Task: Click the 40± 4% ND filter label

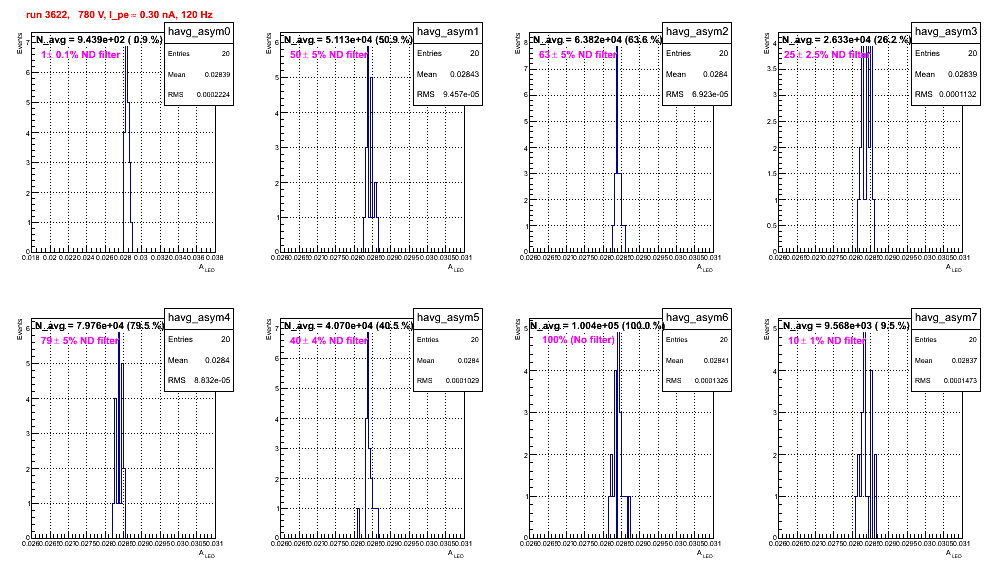Action: [329, 341]
